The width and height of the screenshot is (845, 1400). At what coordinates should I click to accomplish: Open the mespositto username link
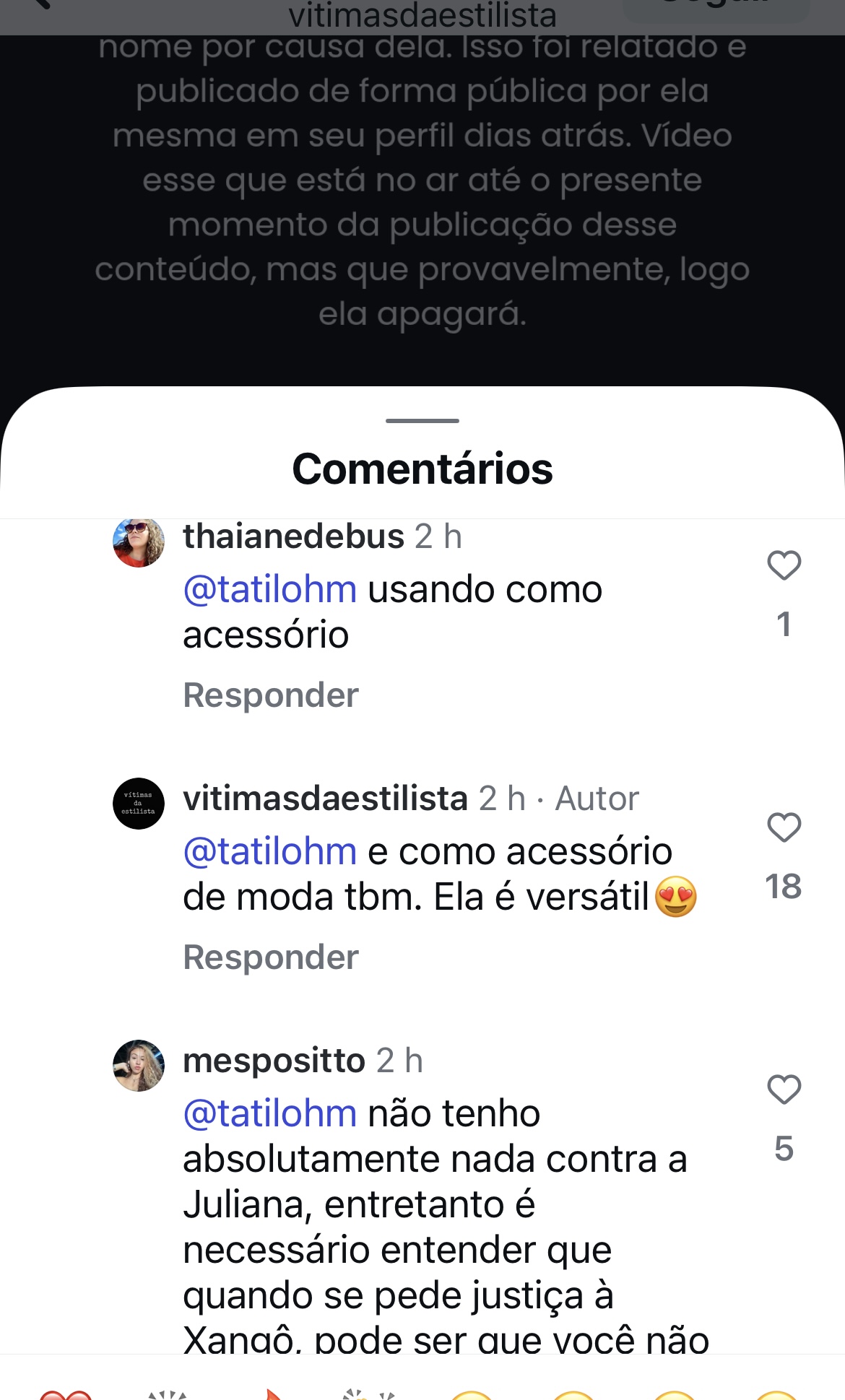[x=274, y=1061]
